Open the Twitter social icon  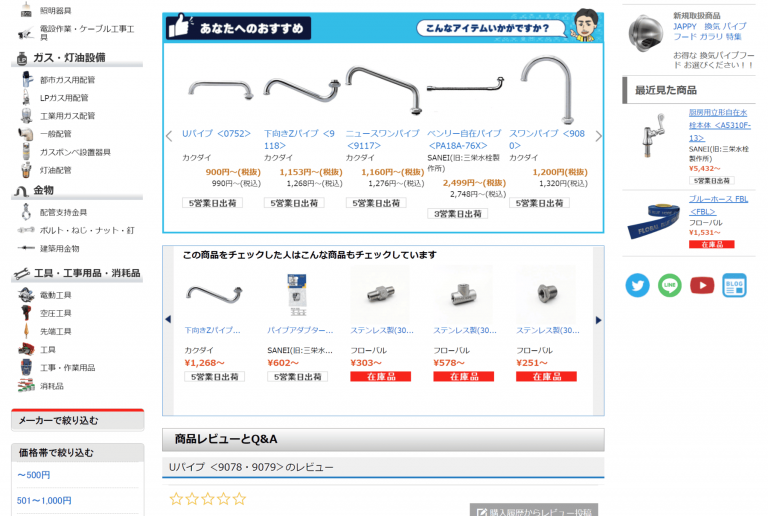tap(637, 285)
